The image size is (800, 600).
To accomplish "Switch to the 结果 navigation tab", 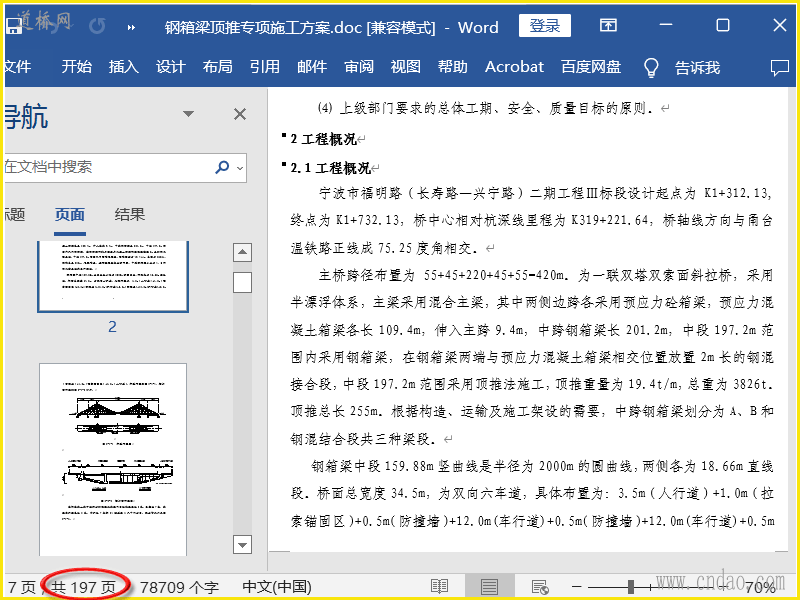I will [130, 215].
